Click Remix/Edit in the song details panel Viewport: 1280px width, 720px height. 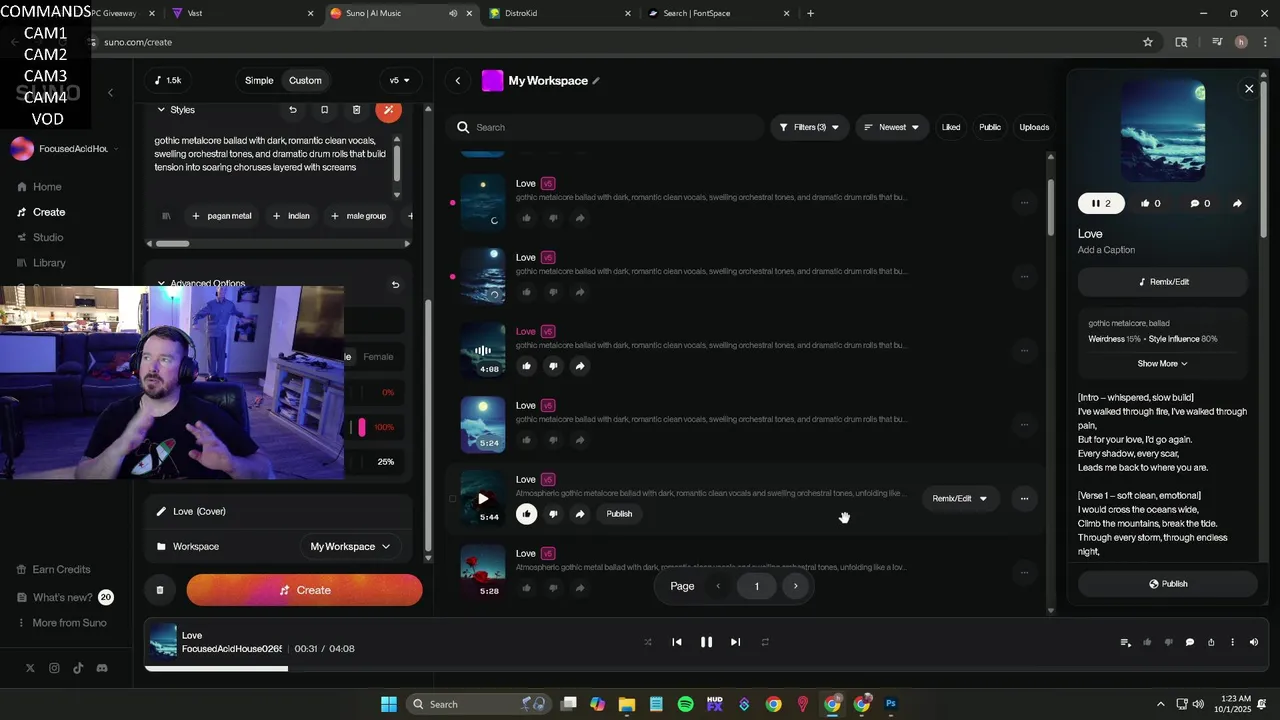(x=1163, y=282)
